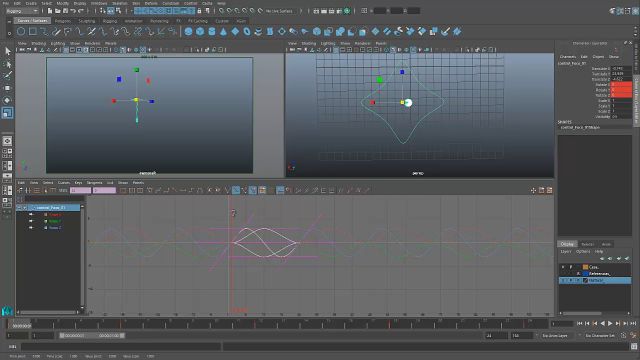Open the Tangents menu in Graph Editor
The height and width of the screenshot is (360, 640).
(95, 183)
